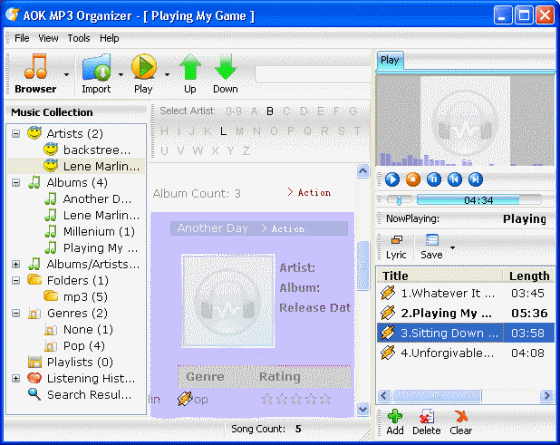The height and width of the screenshot is (445, 560).
Task: Select the Millenium (1) album
Action: click(90, 232)
